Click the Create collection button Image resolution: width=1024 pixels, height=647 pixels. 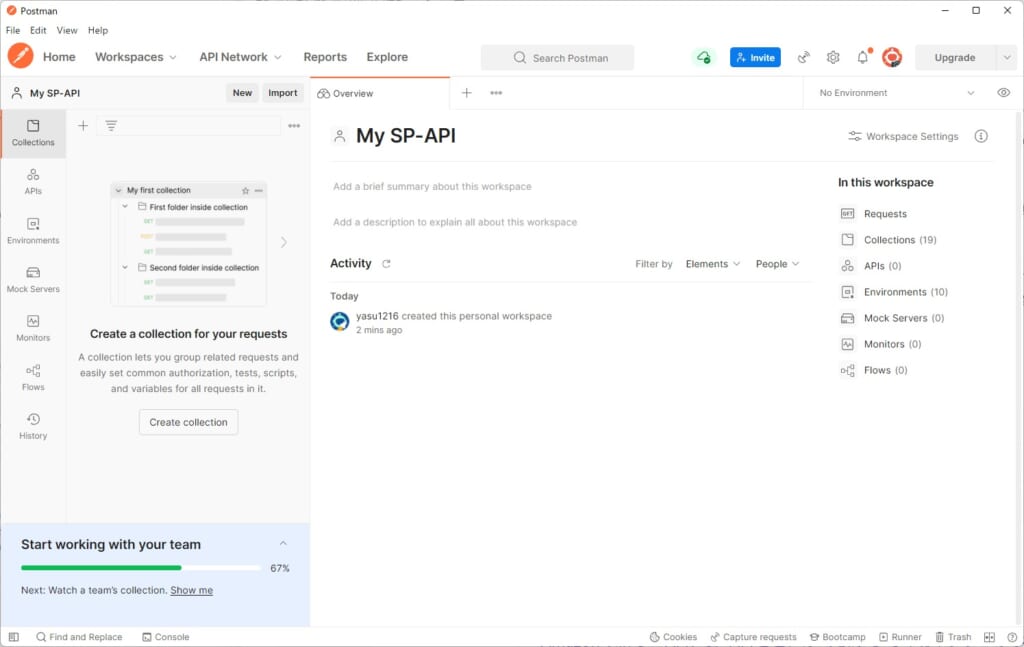tap(188, 422)
